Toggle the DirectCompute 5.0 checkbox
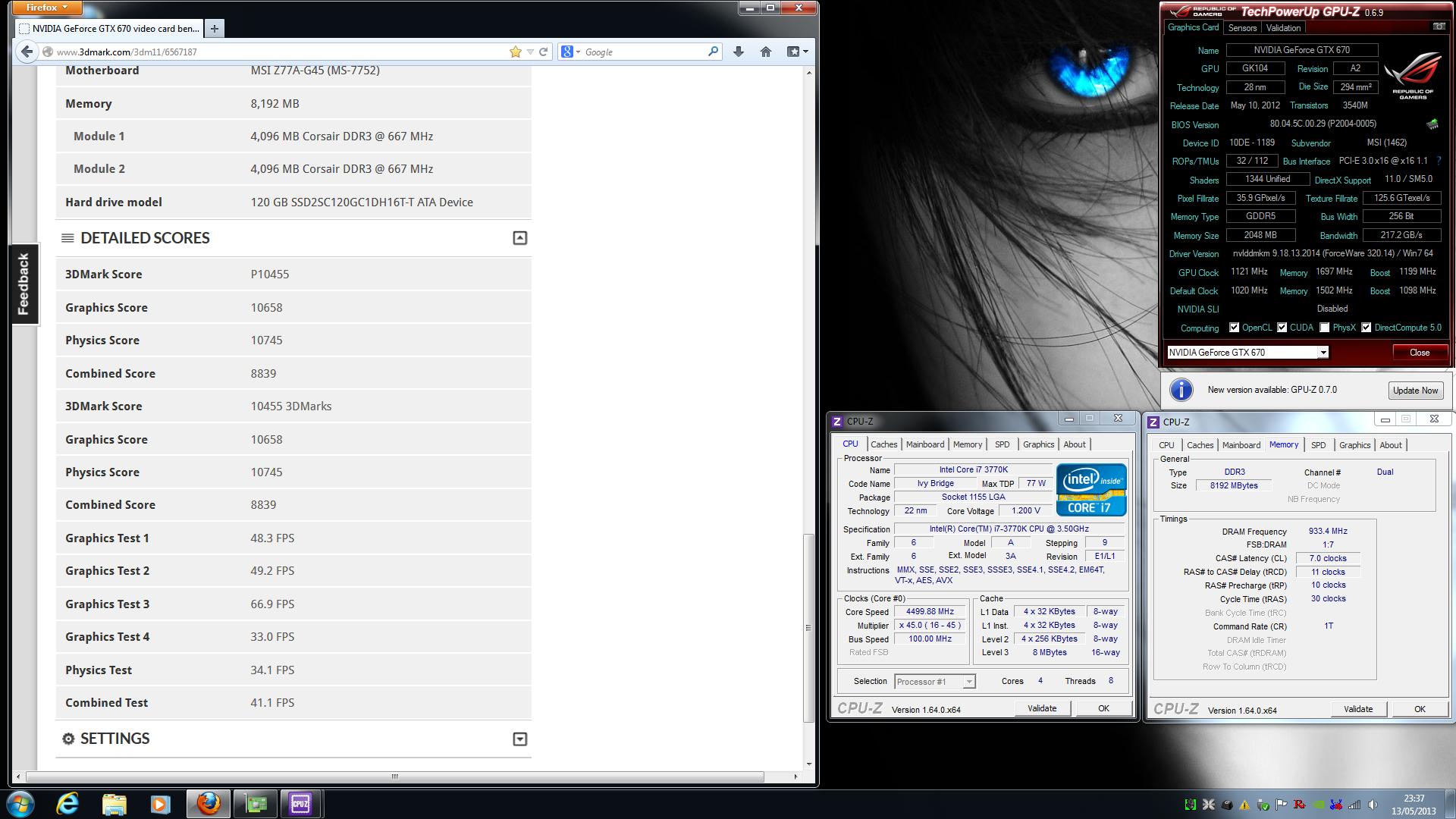This screenshot has width=1456, height=819. click(x=1366, y=328)
